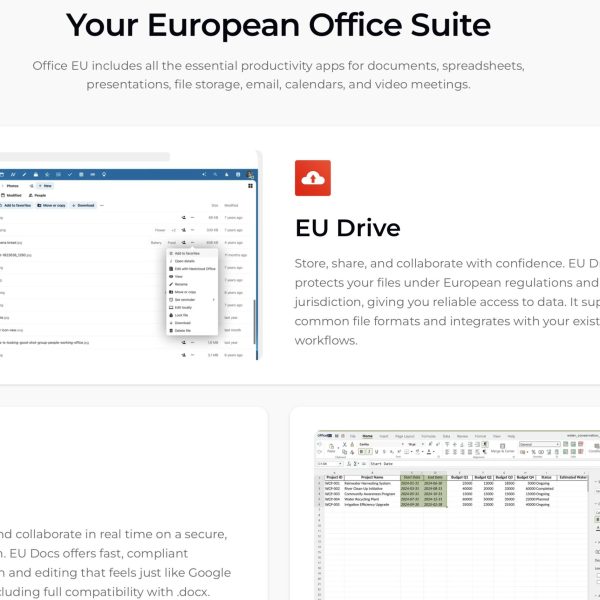The width and height of the screenshot is (600, 600).
Task: Select the Page Layout tab in spreadsheet
Action: (404, 436)
